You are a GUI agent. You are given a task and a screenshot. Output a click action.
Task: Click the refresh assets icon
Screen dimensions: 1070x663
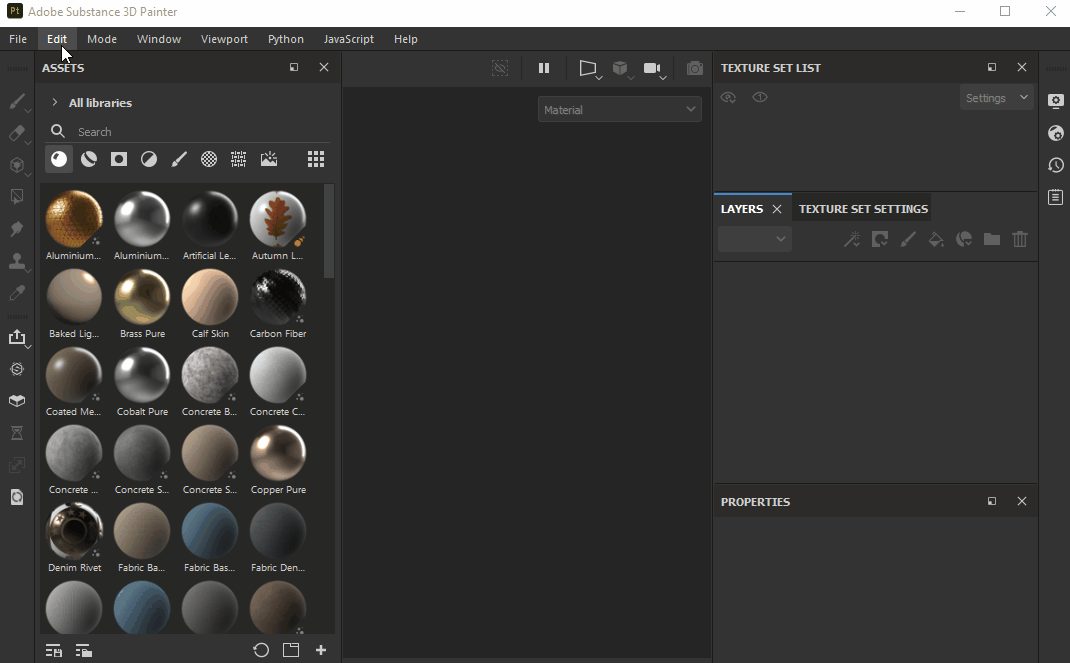coord(261,650)
